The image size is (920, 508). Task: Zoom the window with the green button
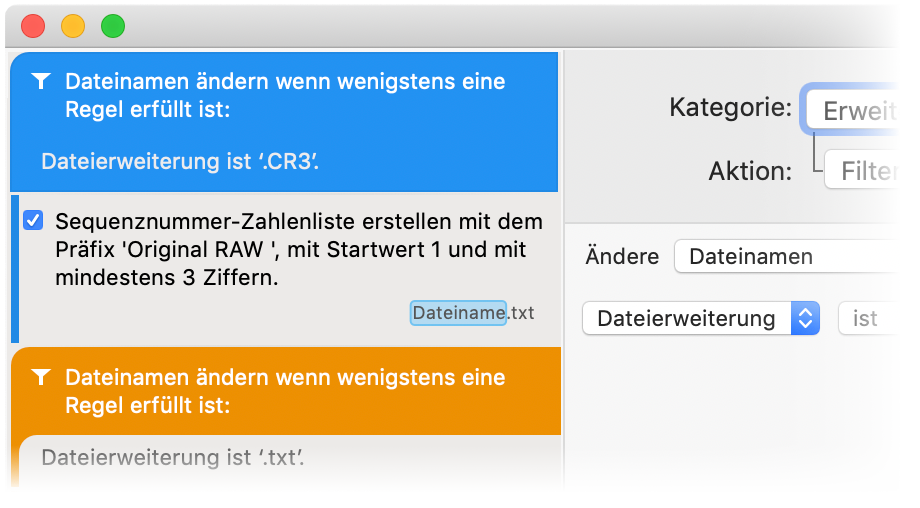click(x=113, y=26)
